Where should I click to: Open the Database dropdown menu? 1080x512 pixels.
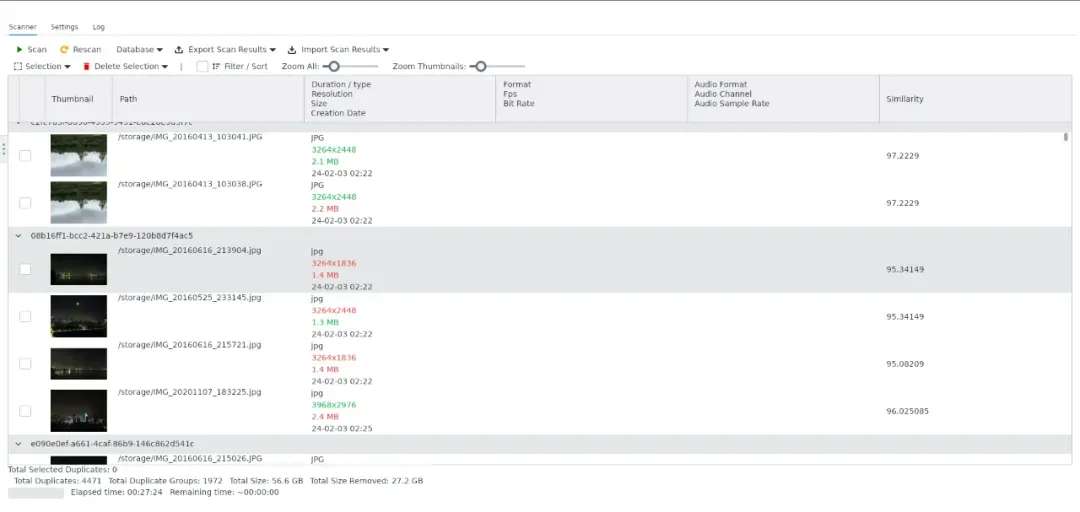[139, 49]
